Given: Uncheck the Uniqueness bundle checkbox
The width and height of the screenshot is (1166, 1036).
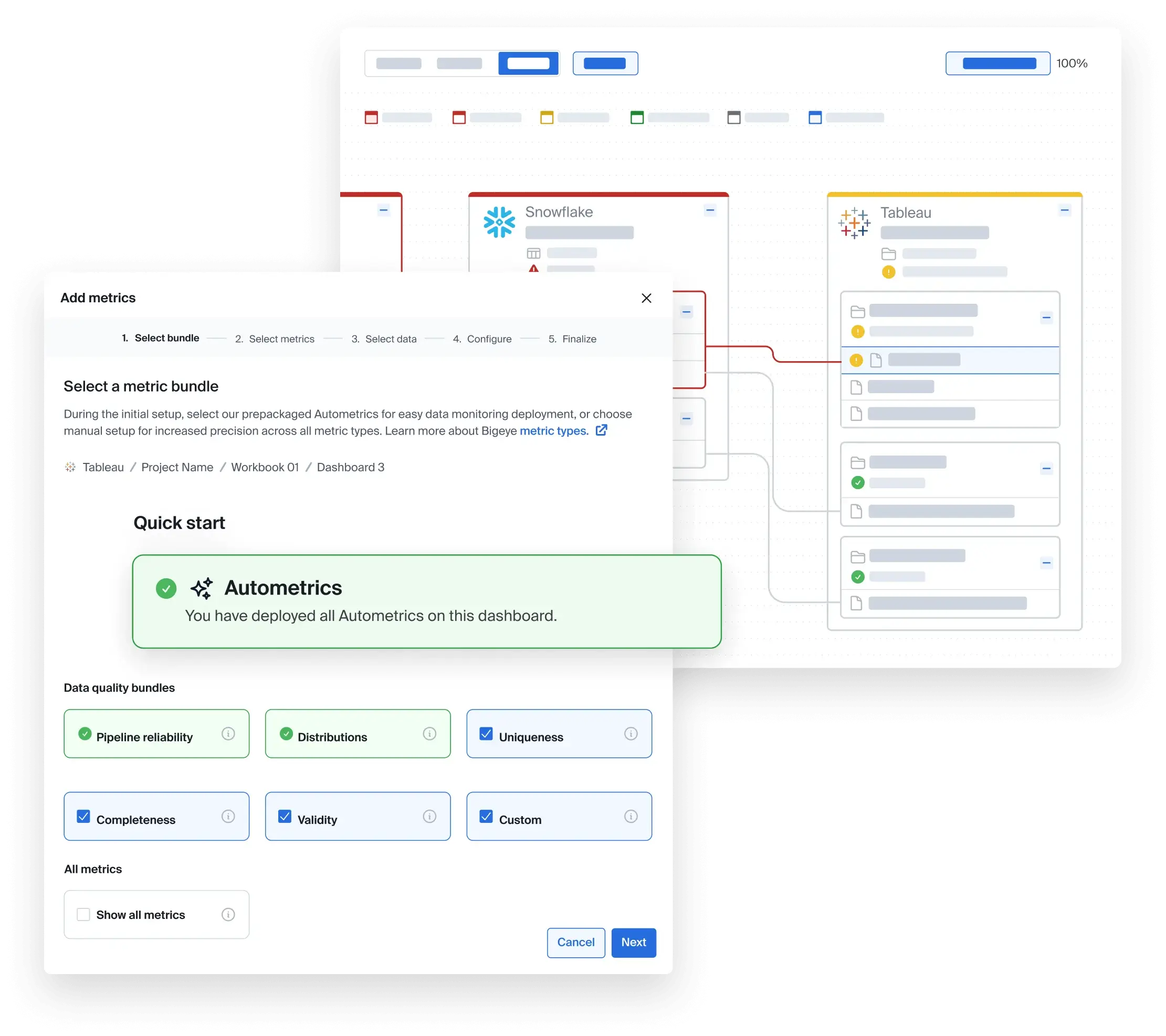Looking at the screenshot, I should pos(486,734).
